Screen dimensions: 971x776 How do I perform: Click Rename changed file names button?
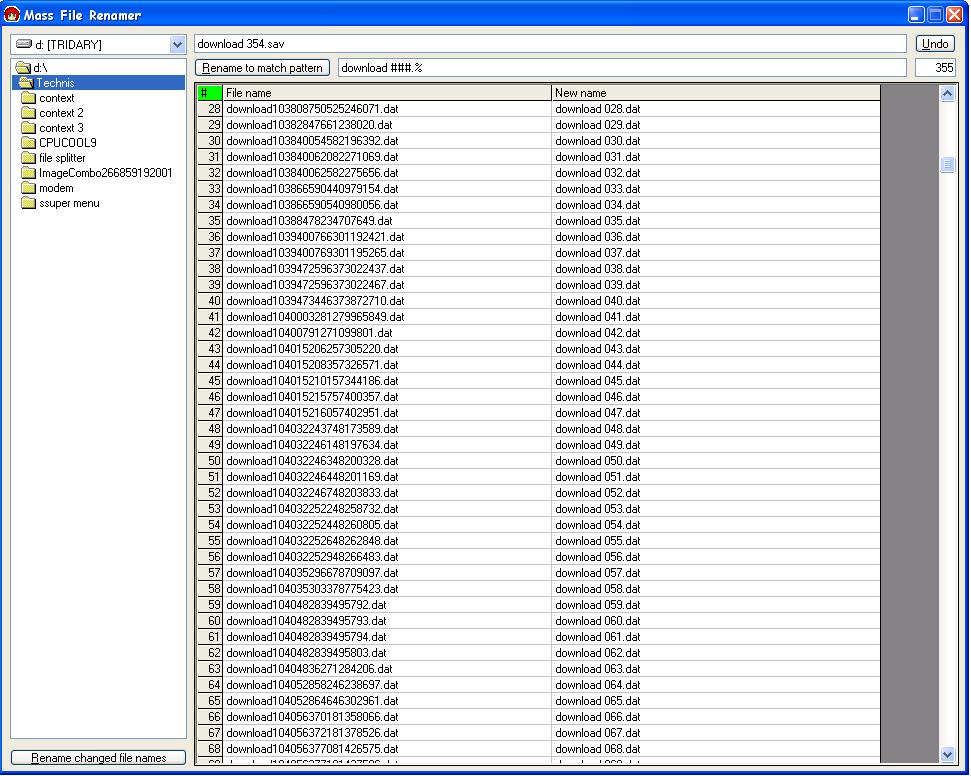click(x=99, y=758)
